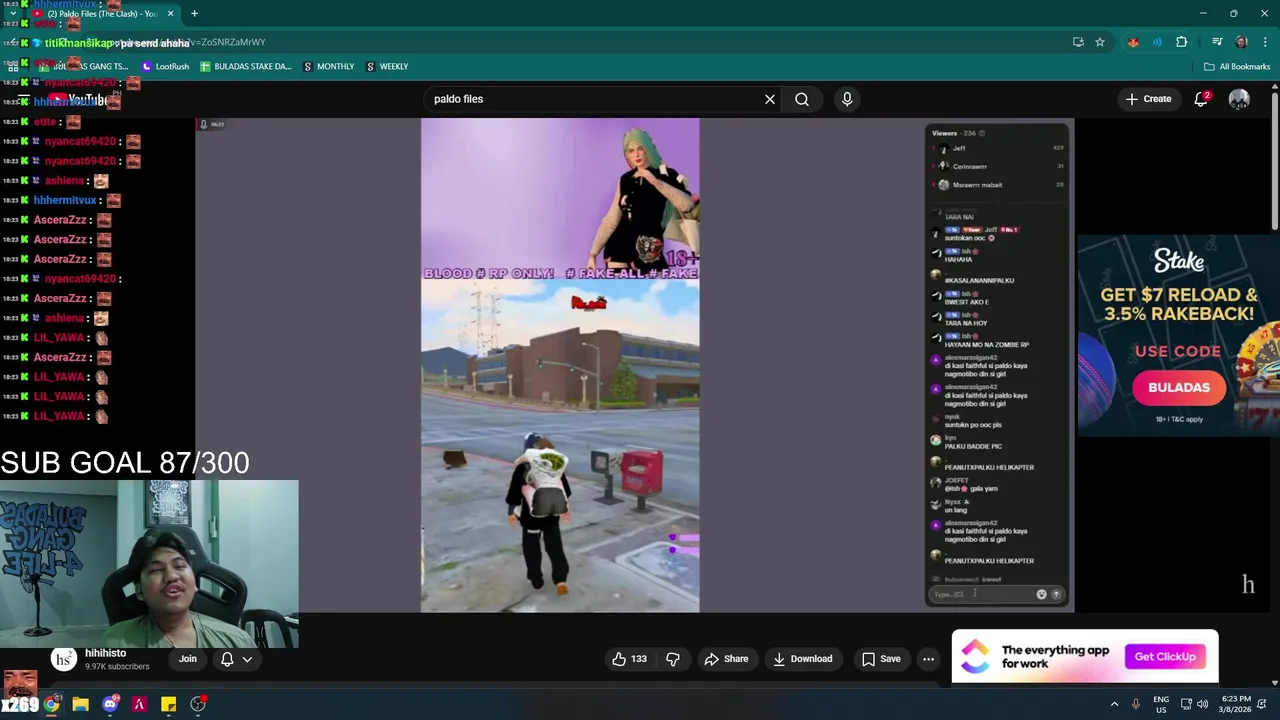Dislike the video
The width and height of the screenshot is (1280, 720).
click(673, 659)
